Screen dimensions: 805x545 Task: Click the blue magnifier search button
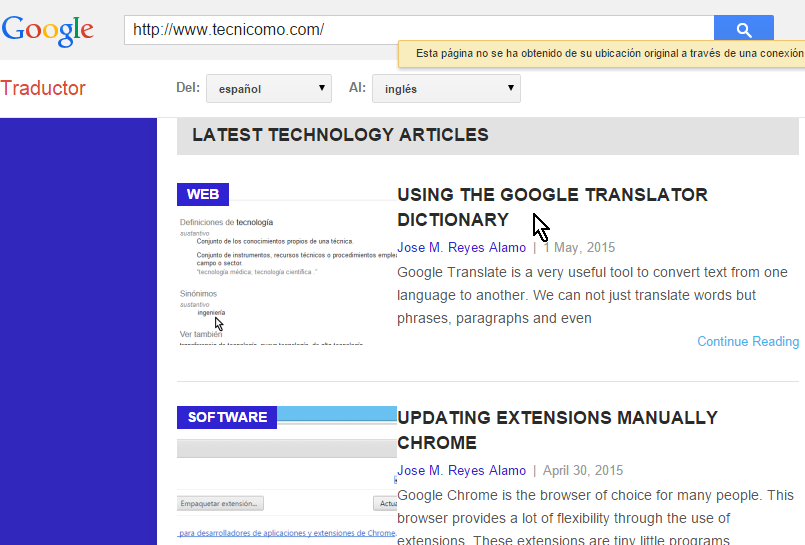click(x=743, y=29)
